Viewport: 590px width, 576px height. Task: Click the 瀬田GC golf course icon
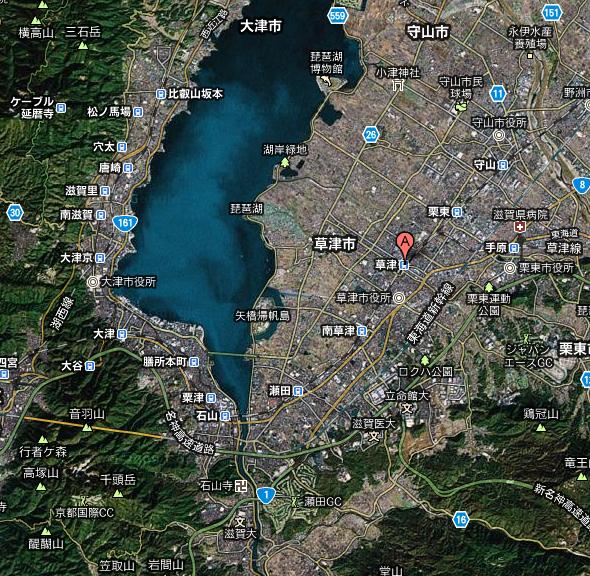pos(295,502)
